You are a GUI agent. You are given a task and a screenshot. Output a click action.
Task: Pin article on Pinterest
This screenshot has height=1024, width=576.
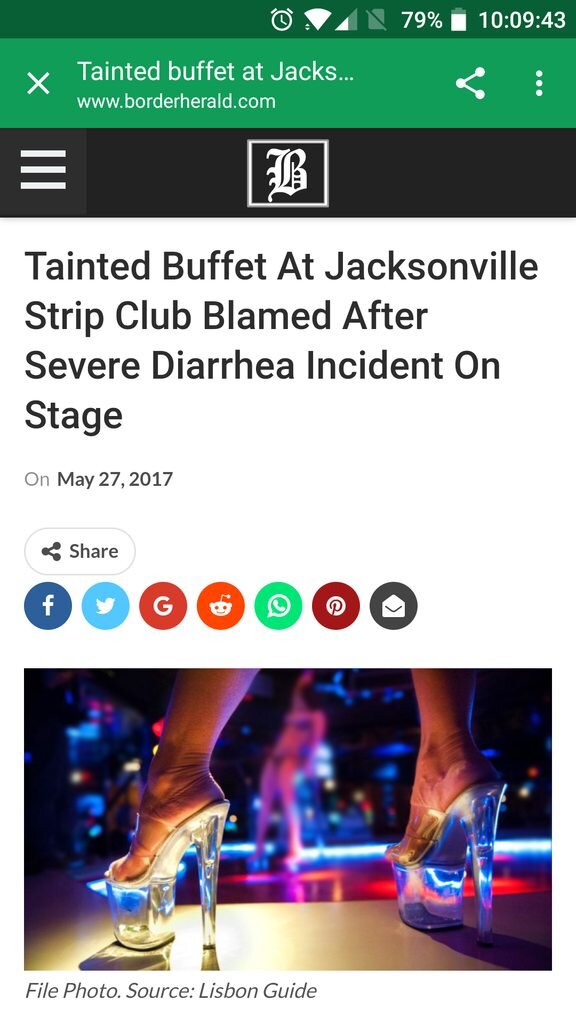pos(336,606)
